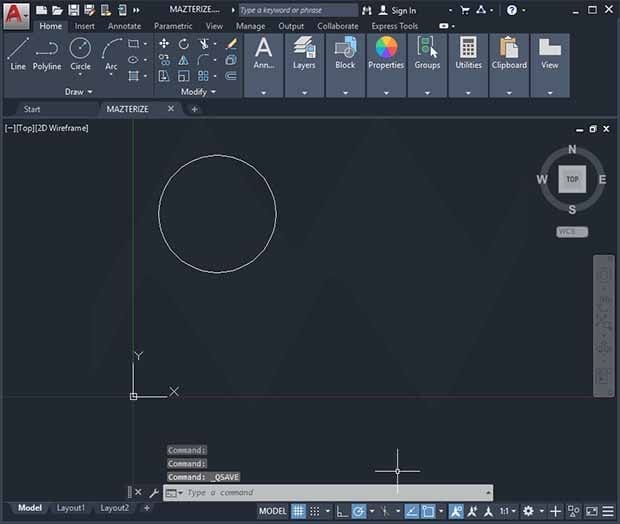Save the drawing with the Save icon

74,10
